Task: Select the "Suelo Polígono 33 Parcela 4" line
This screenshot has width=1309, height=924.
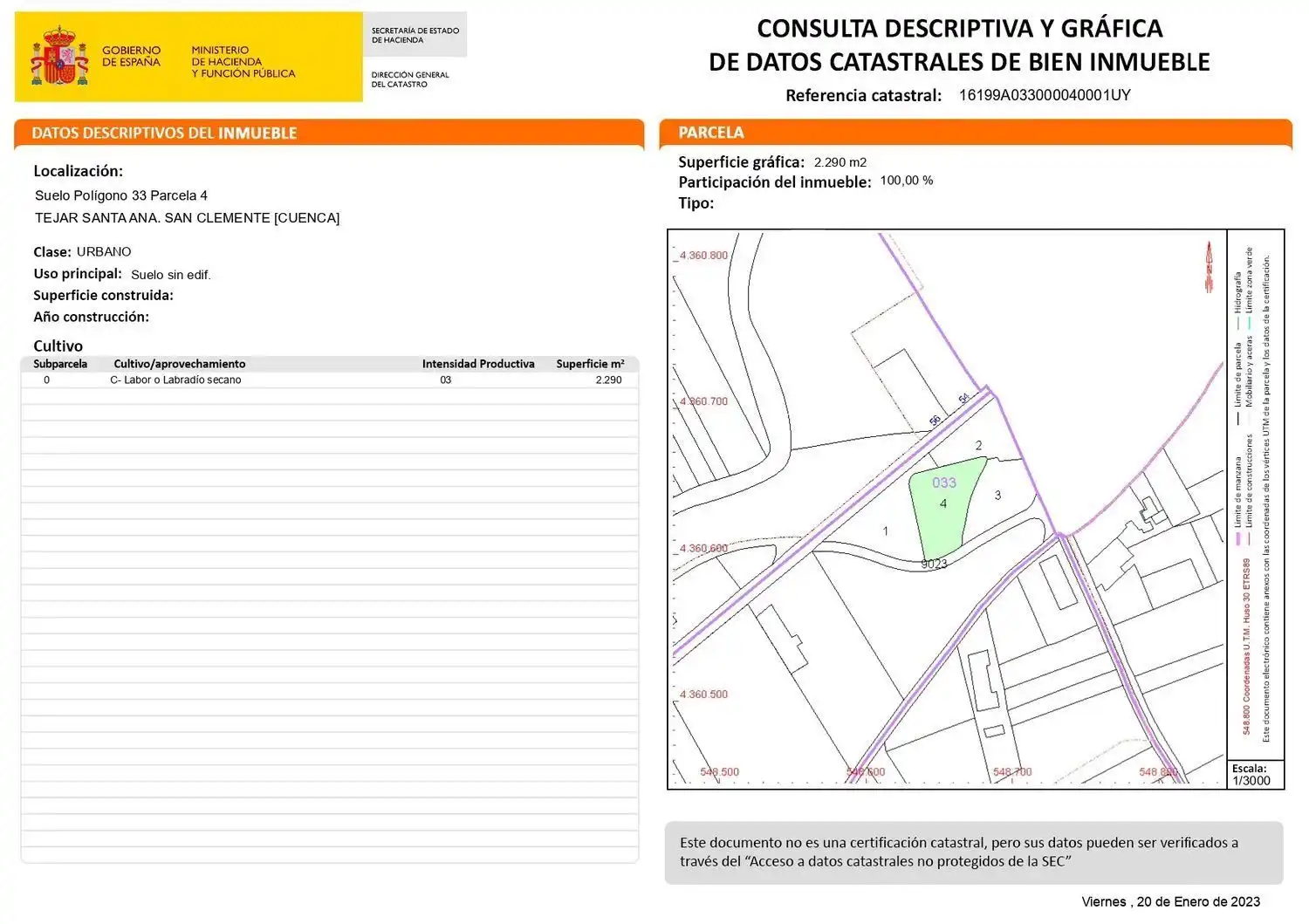Action: [x=121, y=195]
